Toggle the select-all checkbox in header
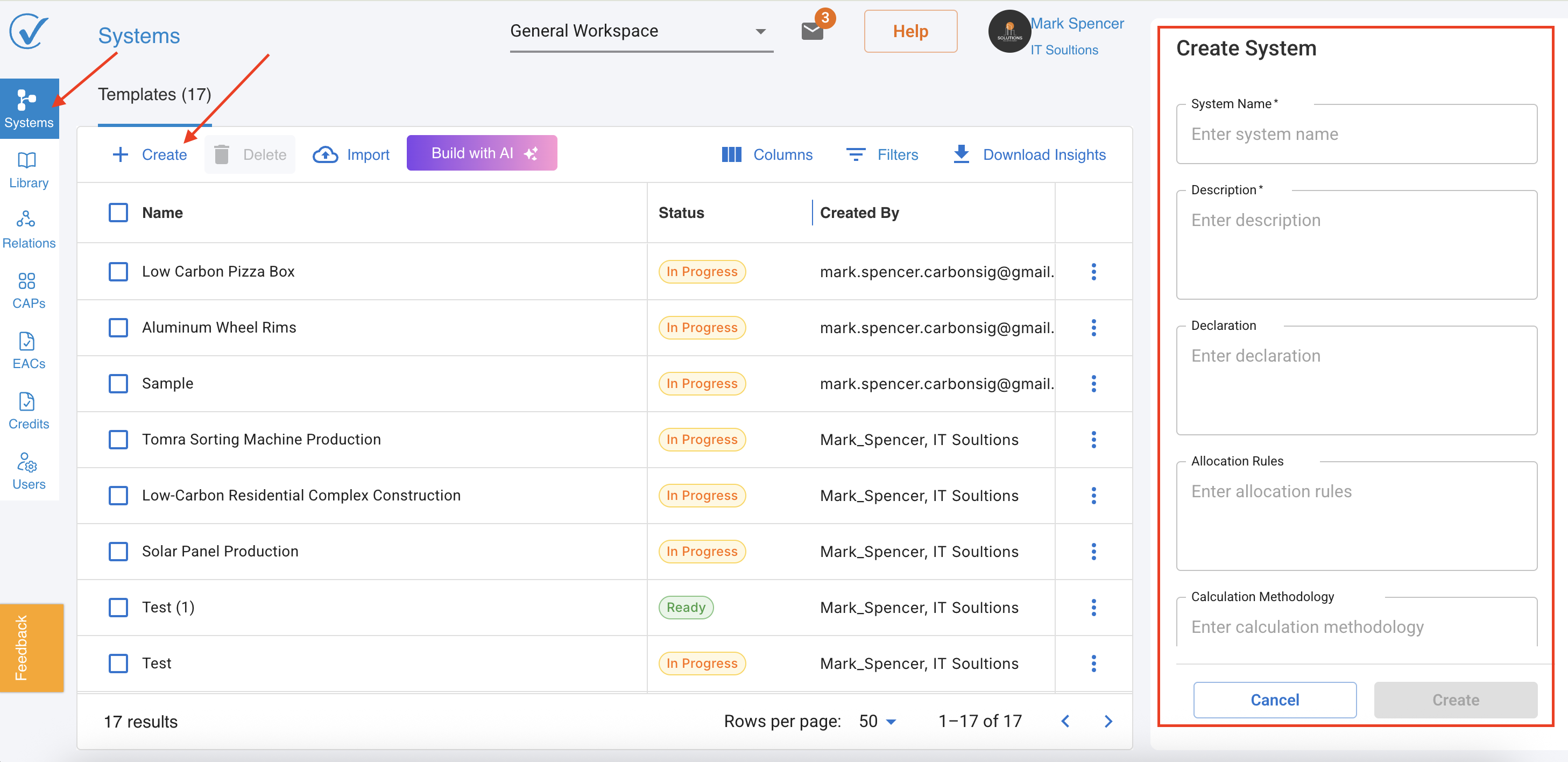Image resolution: width=1568 pixels, height=762 pixels. (118, 213)
